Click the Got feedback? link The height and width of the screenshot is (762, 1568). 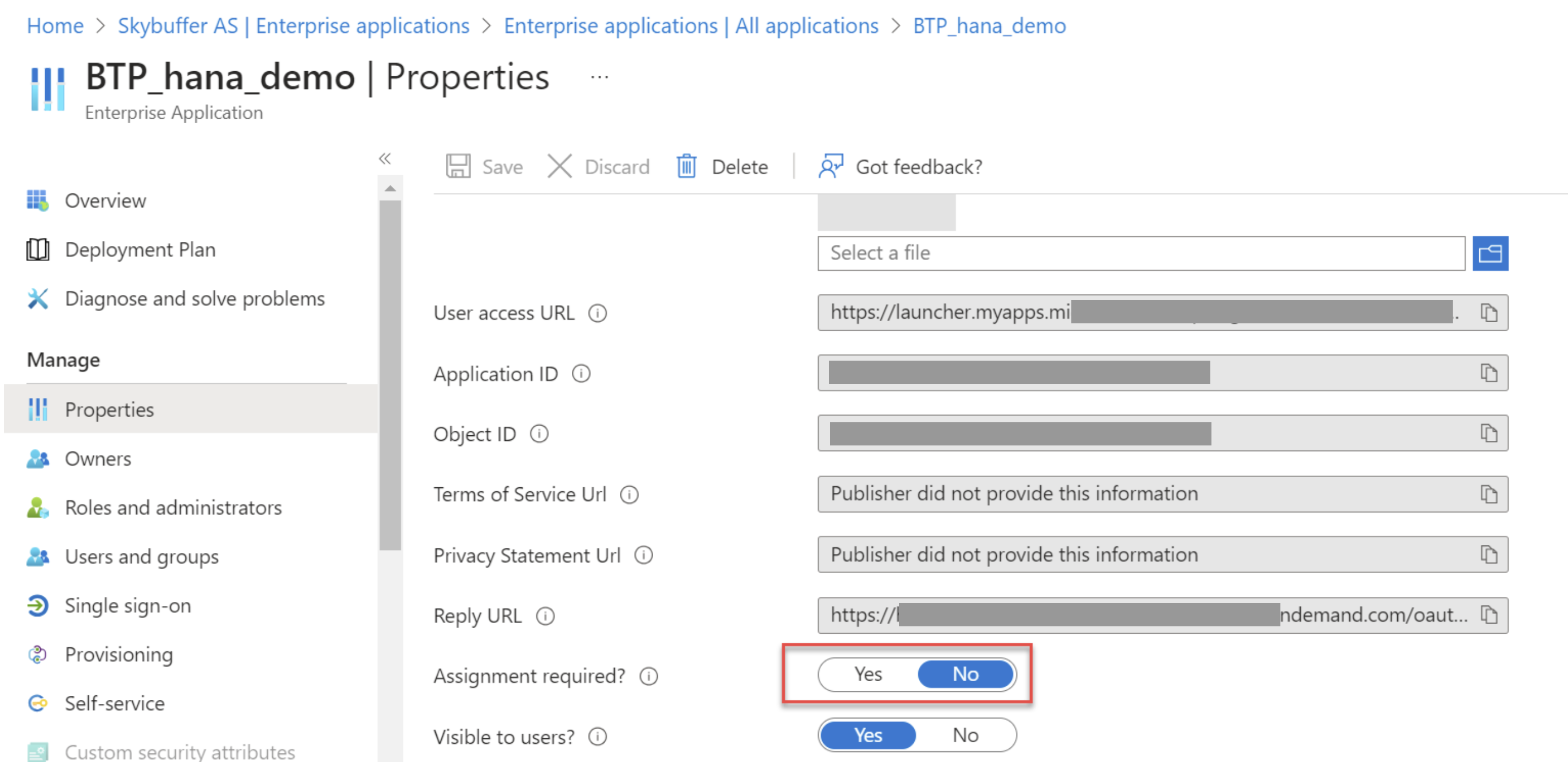pyautogui.click(x=919, y=166)
